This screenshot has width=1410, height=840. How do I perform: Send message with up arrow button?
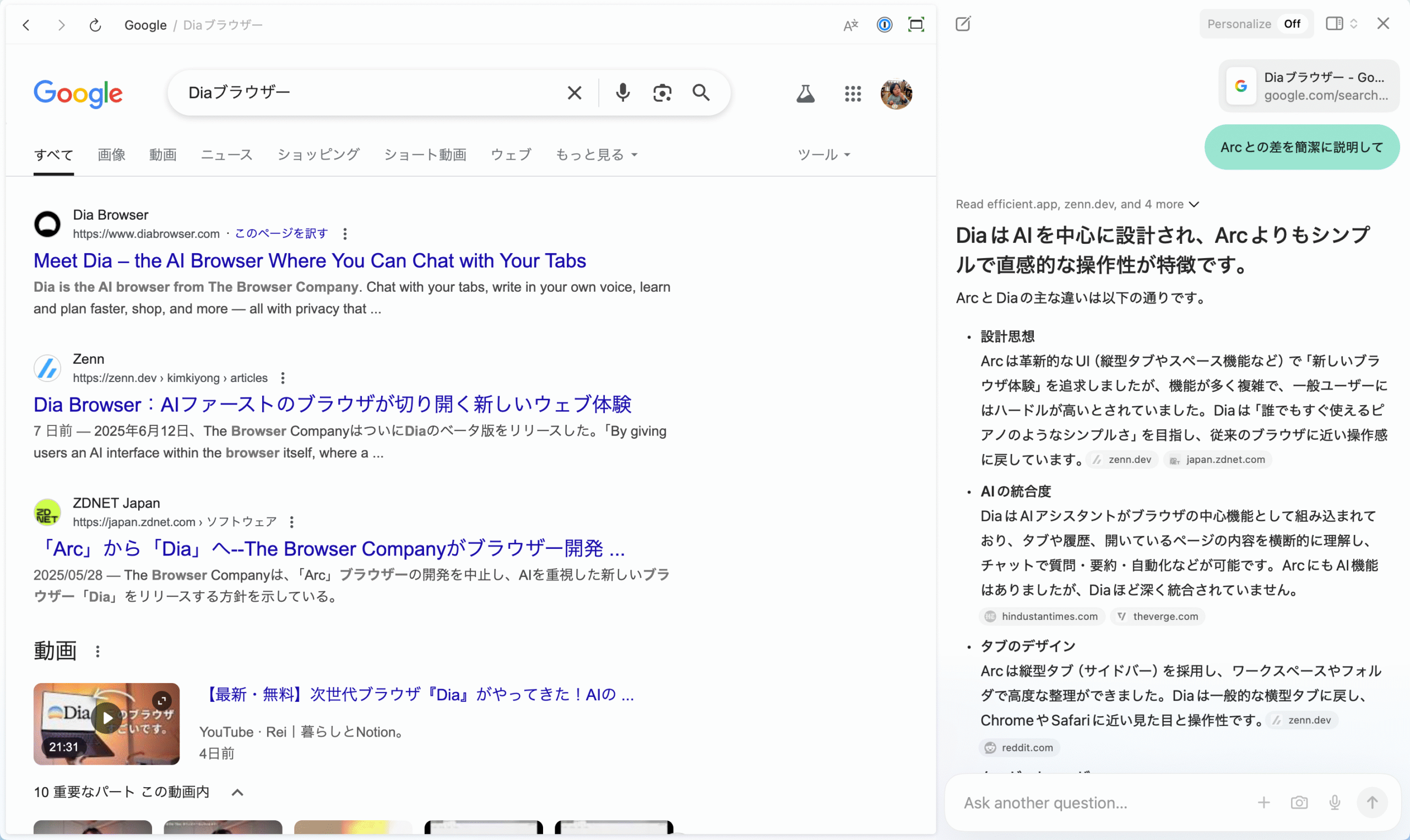pos(1372,803)
